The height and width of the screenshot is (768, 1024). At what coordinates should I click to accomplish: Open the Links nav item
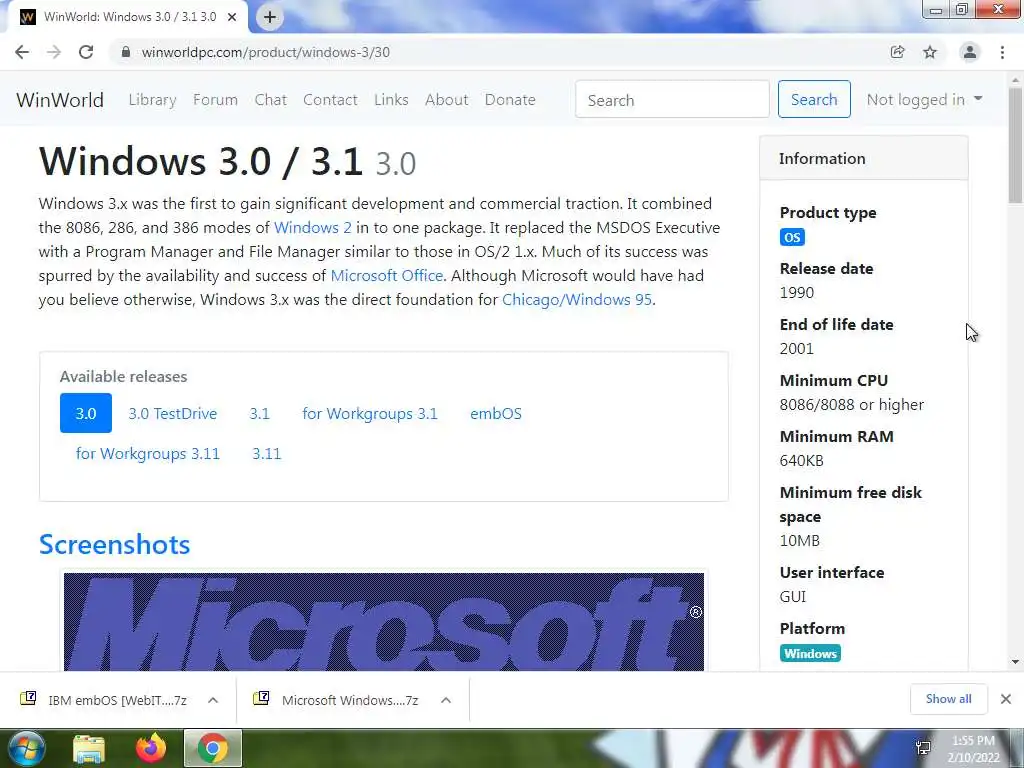[391, 100]
